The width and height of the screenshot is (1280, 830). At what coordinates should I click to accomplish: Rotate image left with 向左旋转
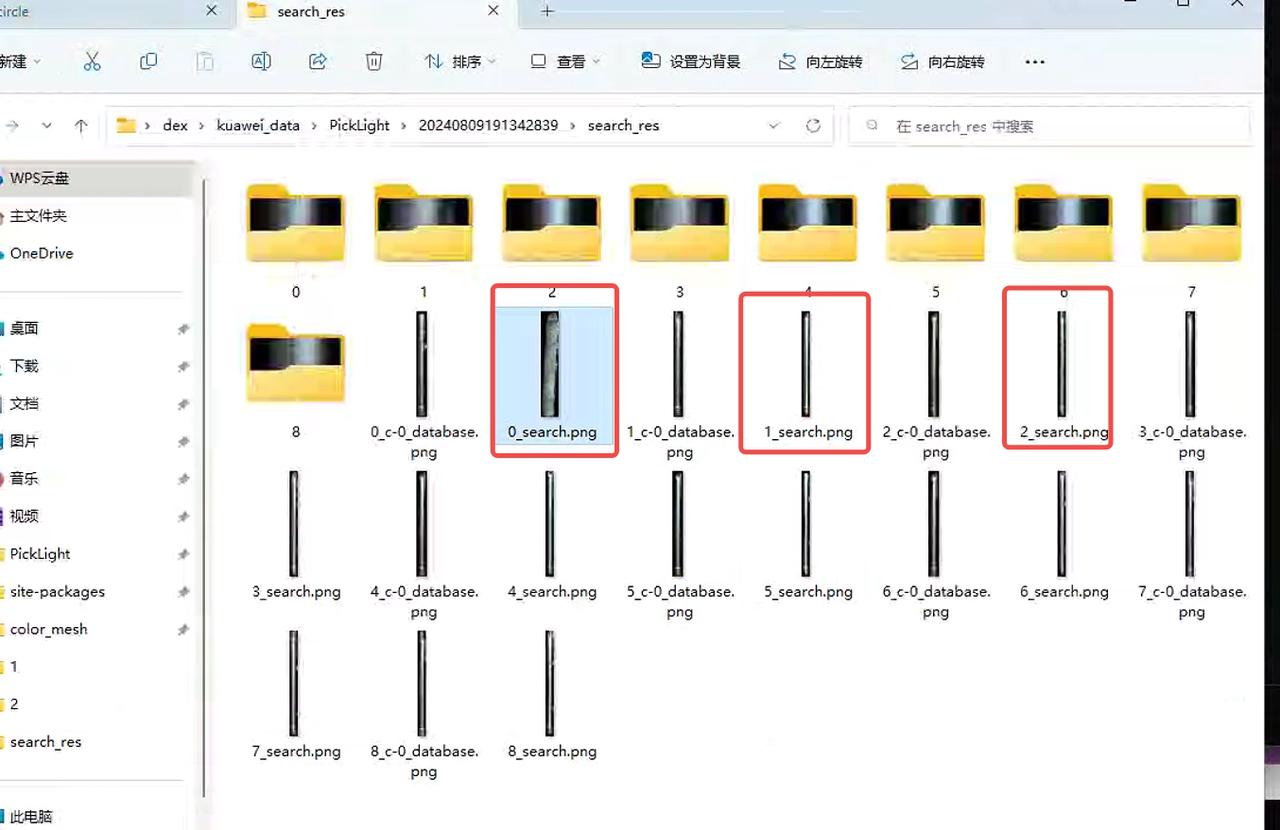820,62
